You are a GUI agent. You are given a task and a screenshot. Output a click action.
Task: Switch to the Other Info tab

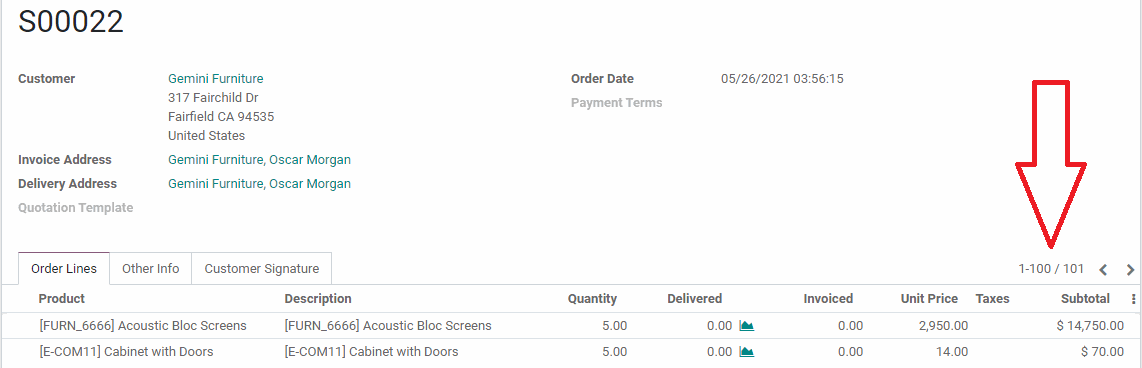[x=151, y=268]
